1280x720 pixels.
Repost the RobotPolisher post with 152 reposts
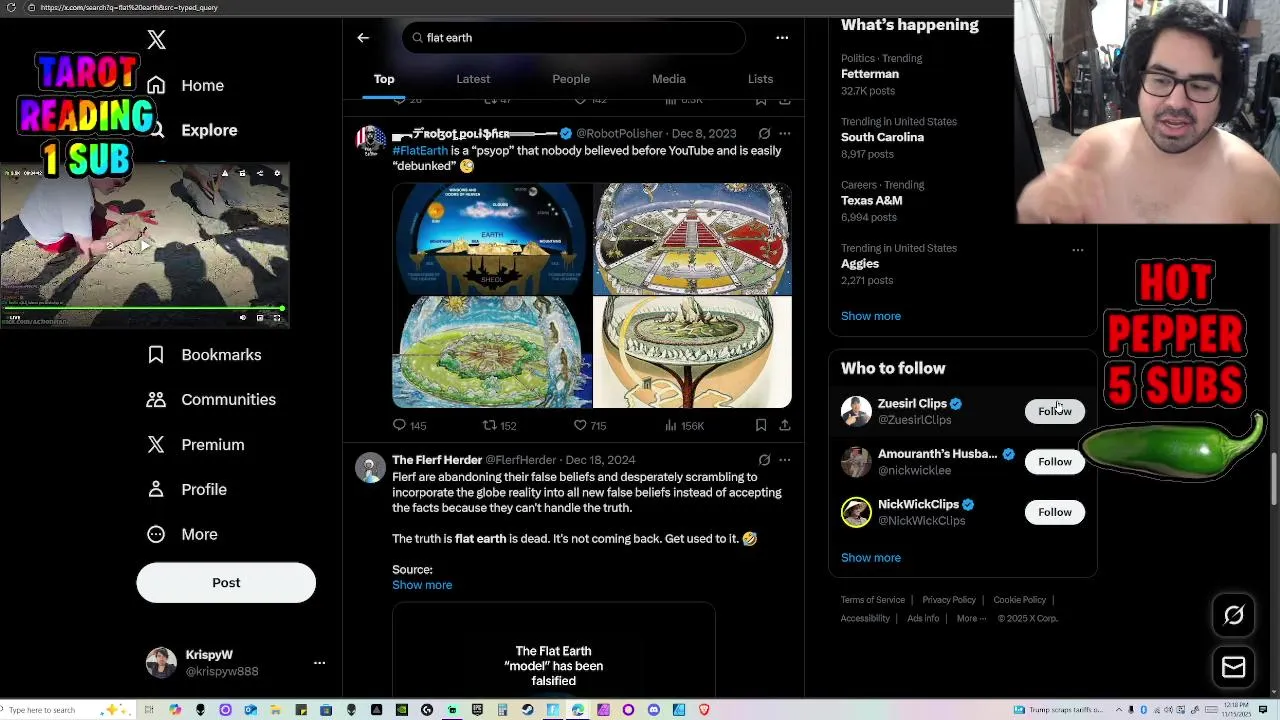[x=499, y=426]
